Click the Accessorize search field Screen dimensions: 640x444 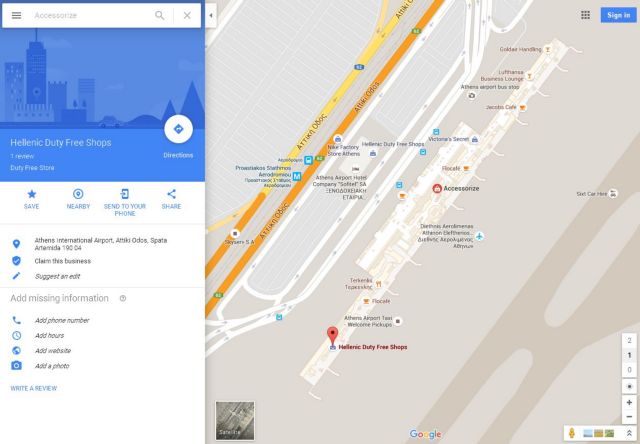tap(92, 16)
